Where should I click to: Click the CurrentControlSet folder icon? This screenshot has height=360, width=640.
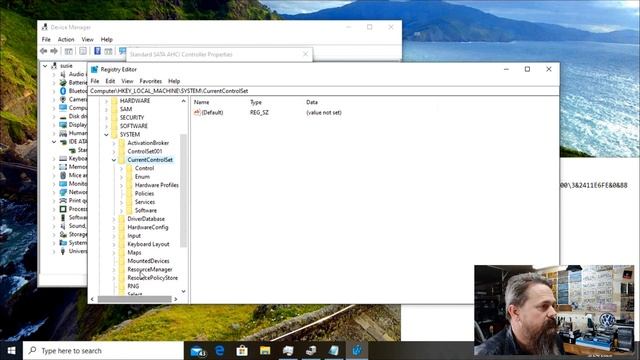[122, 160]
